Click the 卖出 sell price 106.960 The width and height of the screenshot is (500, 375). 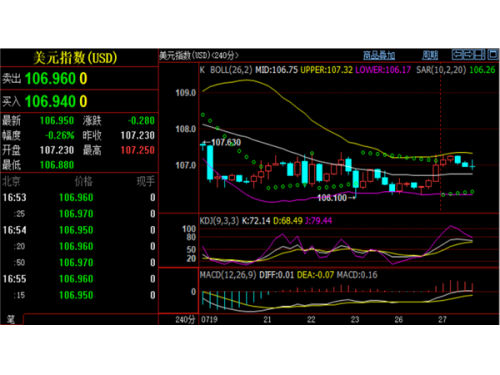[x=50, y=79]
